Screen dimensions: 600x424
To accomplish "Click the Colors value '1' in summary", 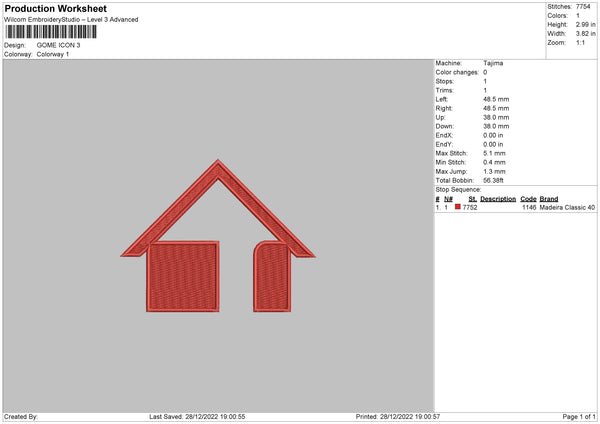I will pyautogui.click(x=578, y=16).
